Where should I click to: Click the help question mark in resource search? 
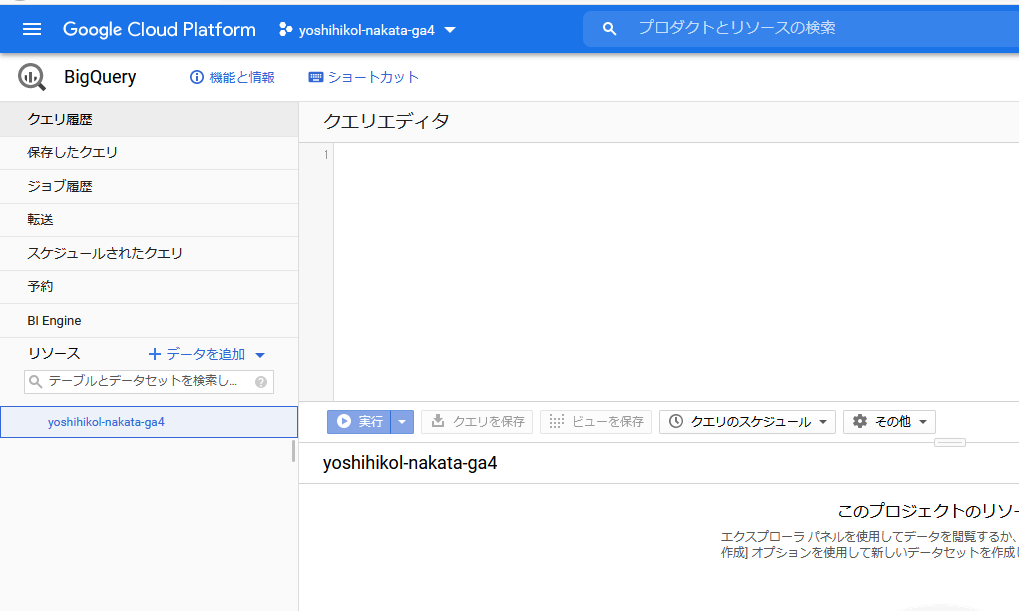coord(261,382)
